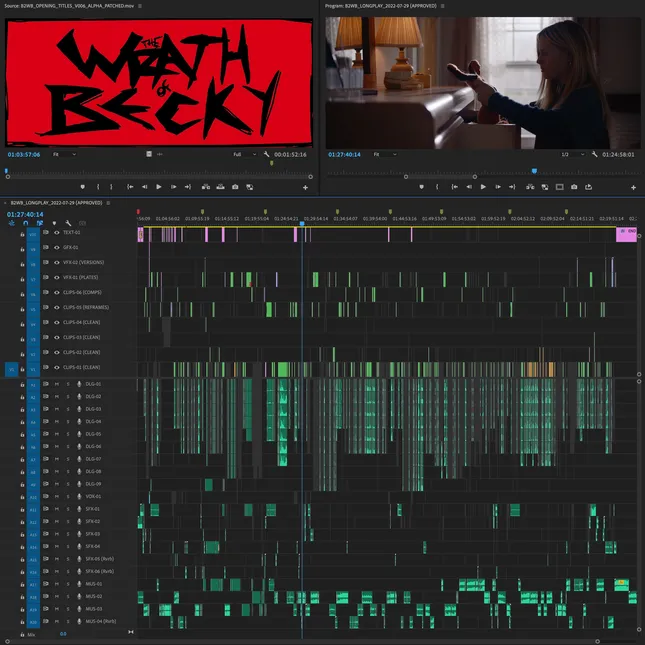
Task: Step forward one frame in Source monitor
Action: 174,187
